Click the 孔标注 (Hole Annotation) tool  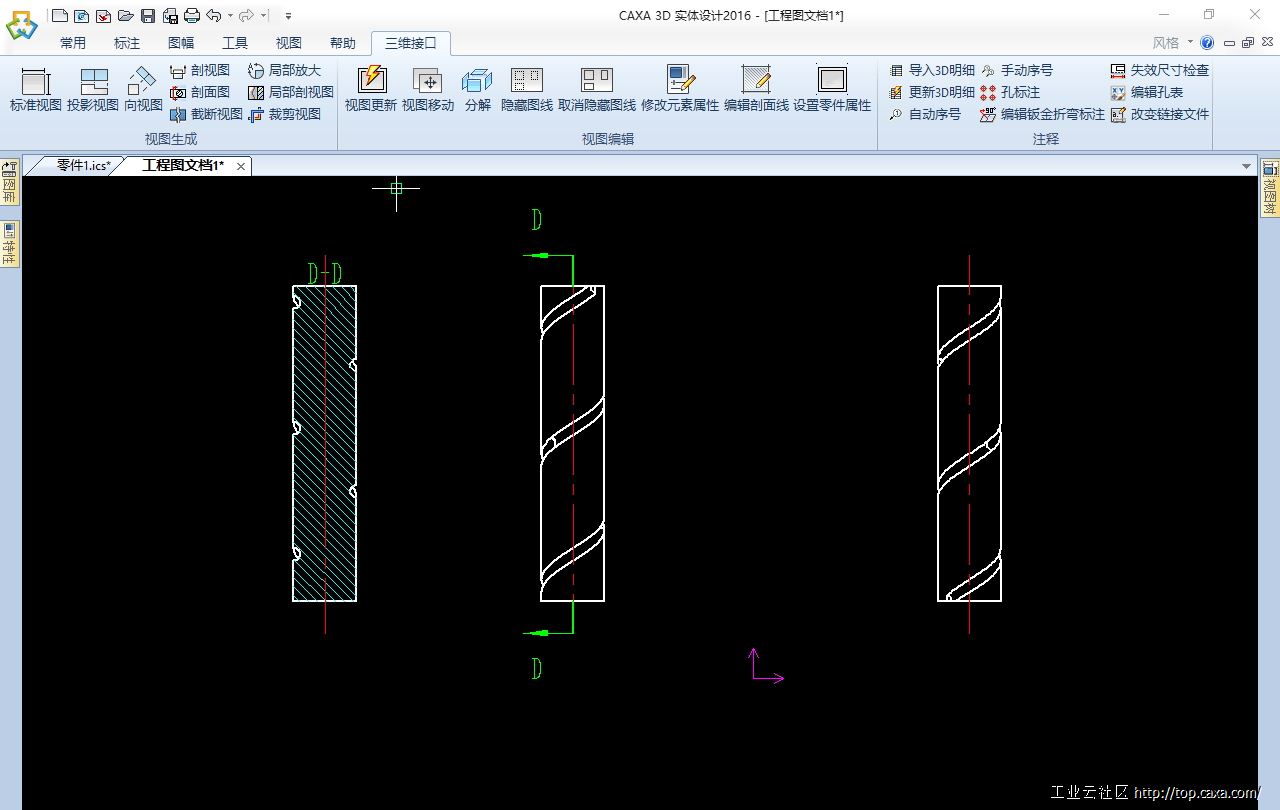click(1010, 92)
